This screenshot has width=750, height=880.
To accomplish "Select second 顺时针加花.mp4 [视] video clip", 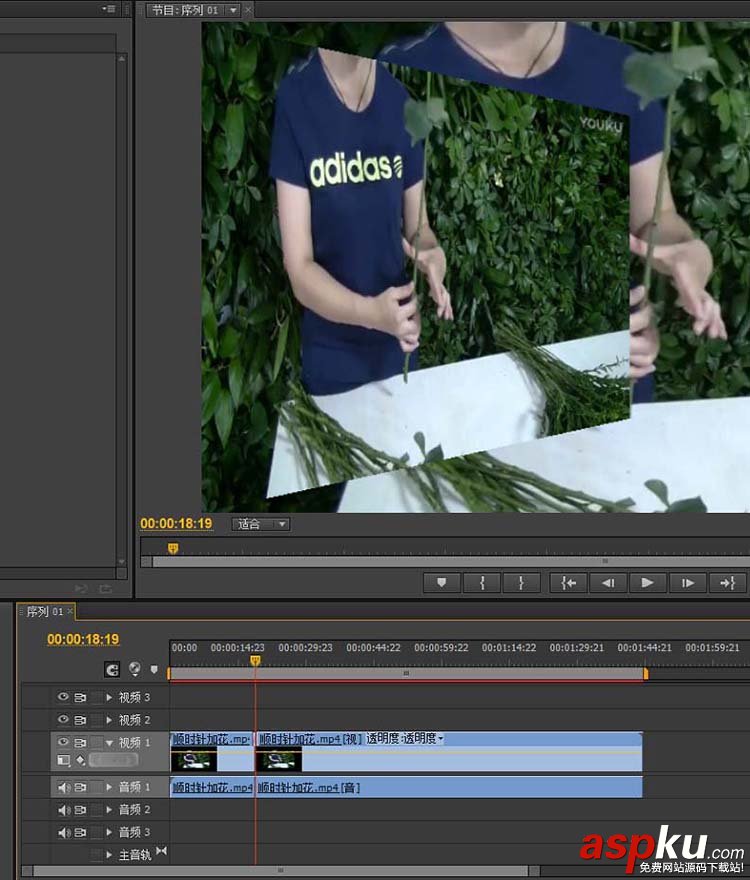I will click(449, 752).
